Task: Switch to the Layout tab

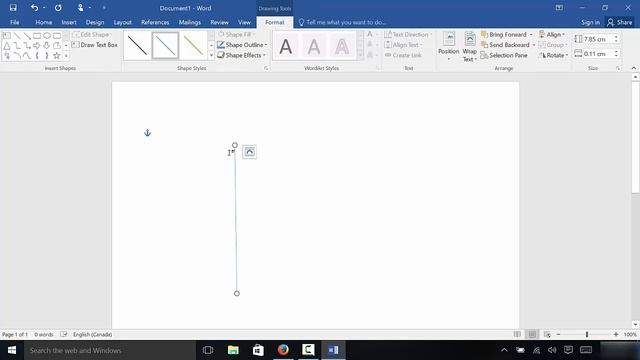Action: 122,22
